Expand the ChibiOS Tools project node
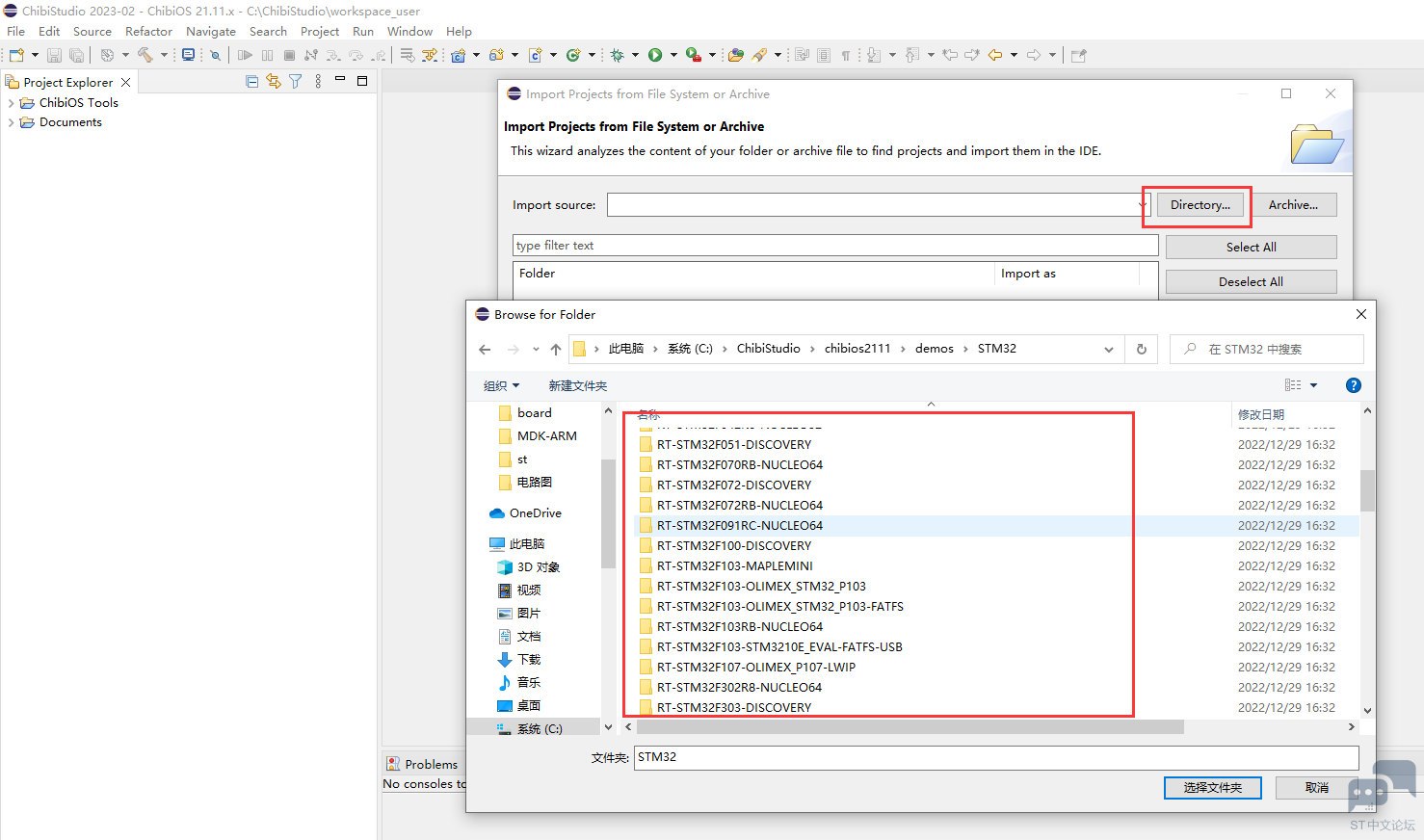Screen dimensions: 1424x840 click(x=11, y=103)
